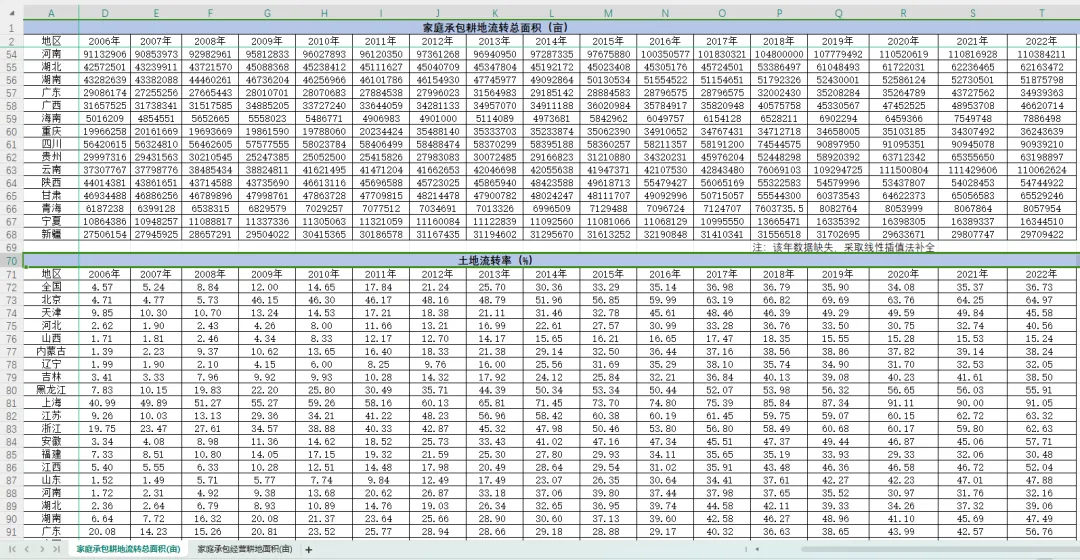Jump to last sheet with navigation arrow

click(56, 549)
